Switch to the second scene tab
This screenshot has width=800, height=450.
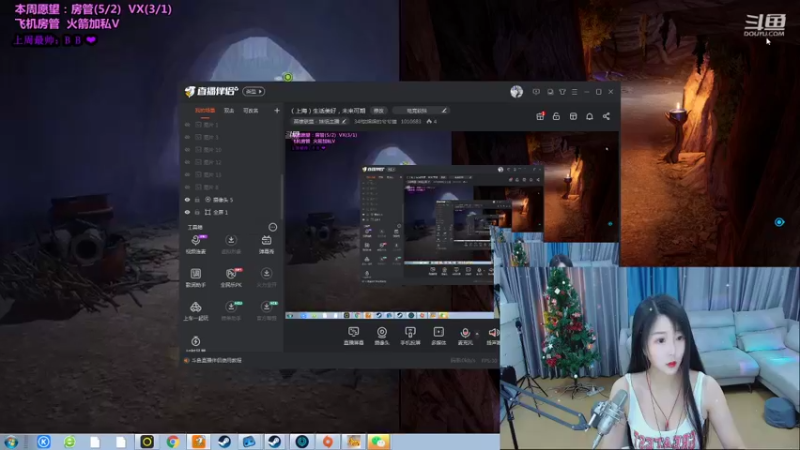pyautogui.click(x=229, y=110)
